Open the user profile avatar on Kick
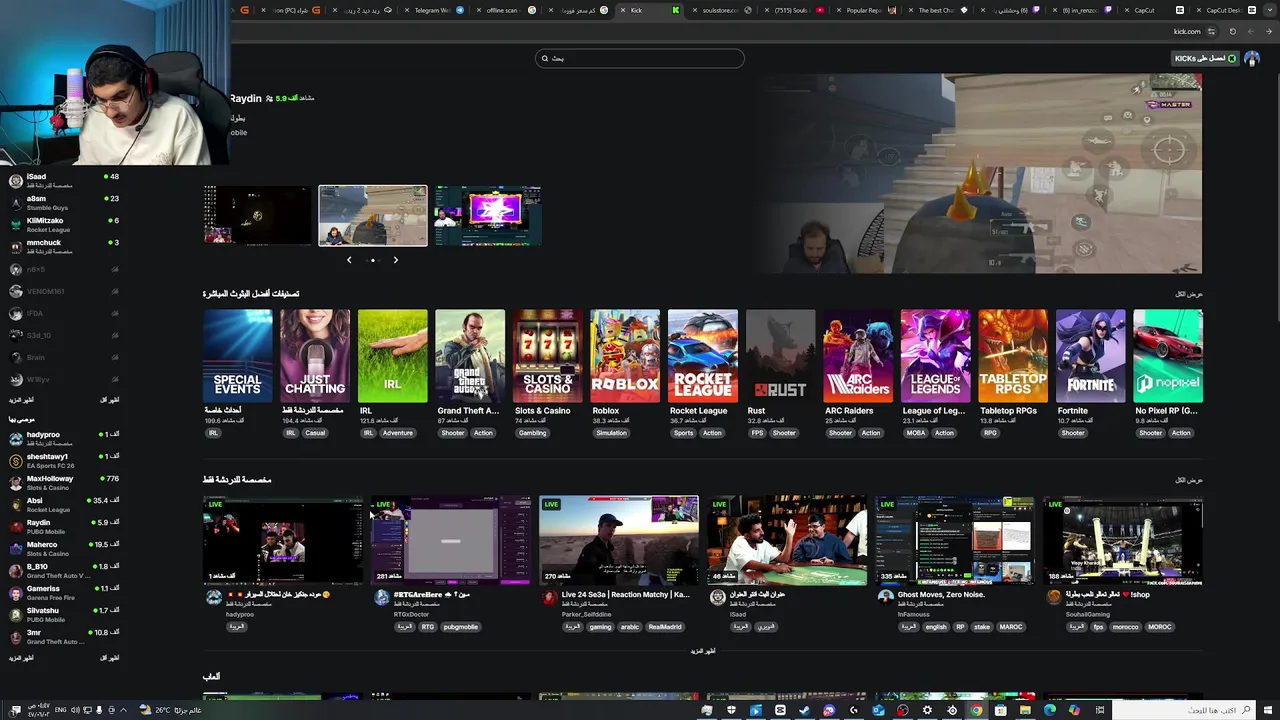 (1251, 58)
